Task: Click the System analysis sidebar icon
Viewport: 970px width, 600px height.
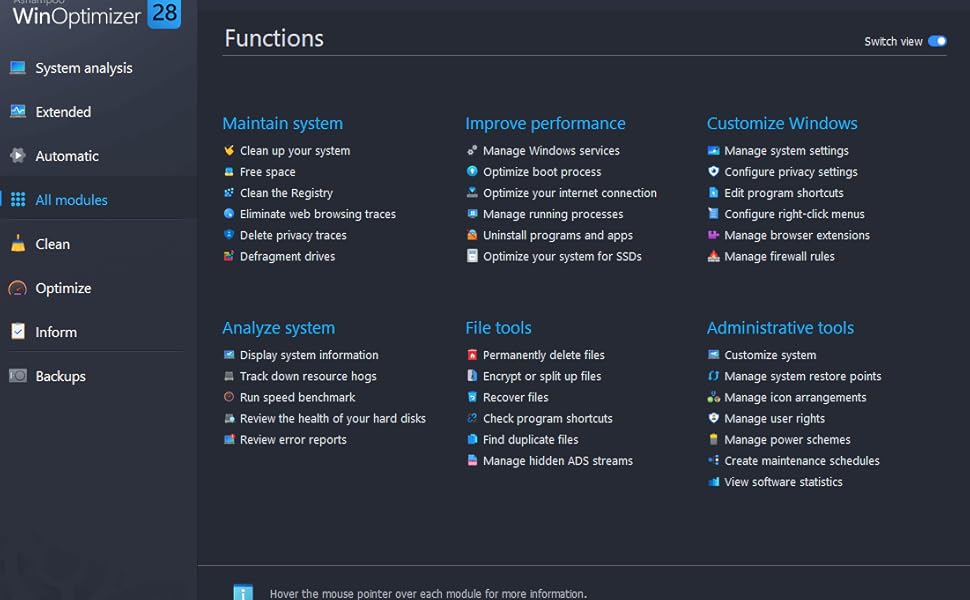Action: tap(18, 68)
